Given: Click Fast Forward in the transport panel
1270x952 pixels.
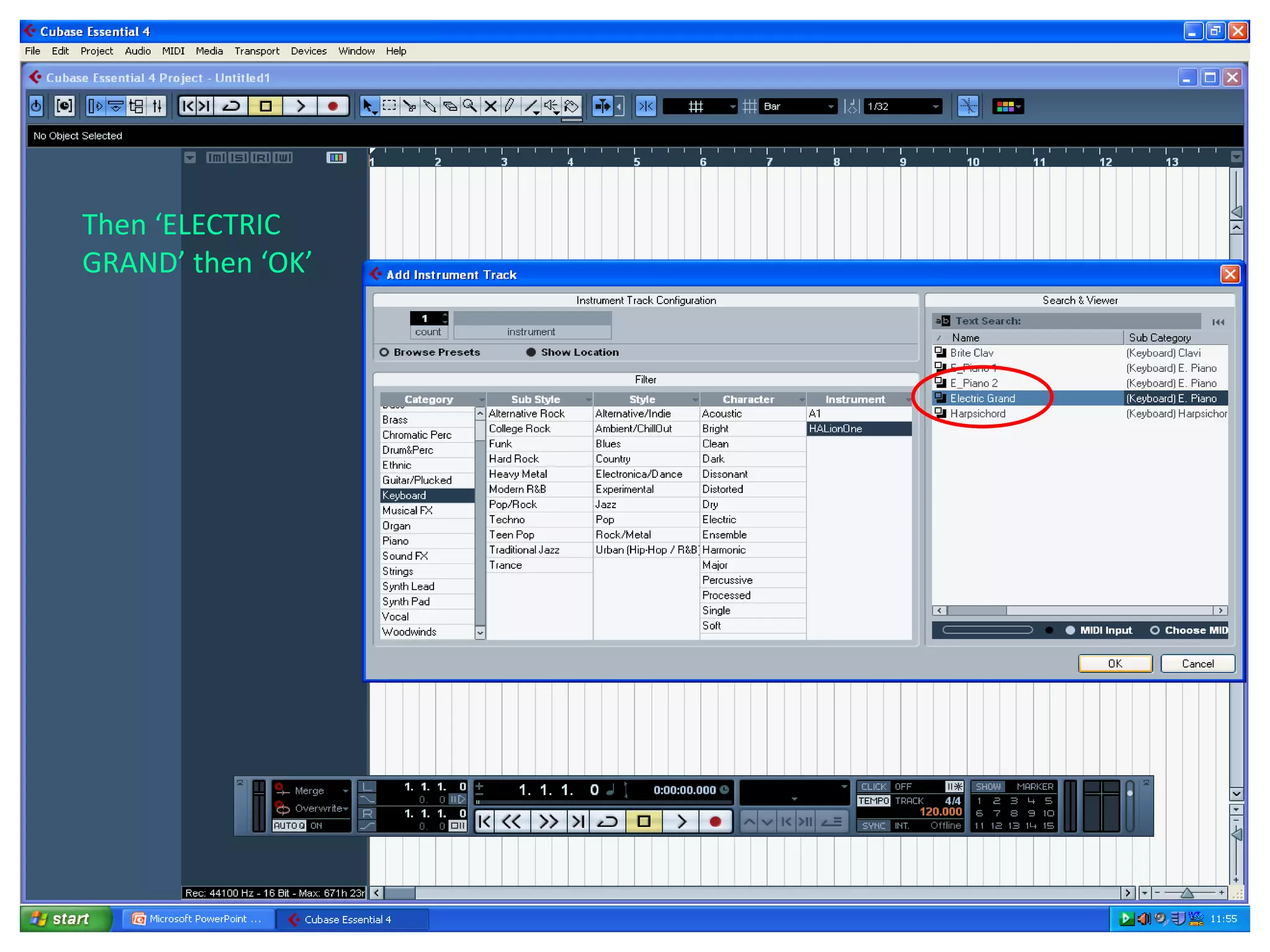Looking at the screenshot, I should click(548, 822).
